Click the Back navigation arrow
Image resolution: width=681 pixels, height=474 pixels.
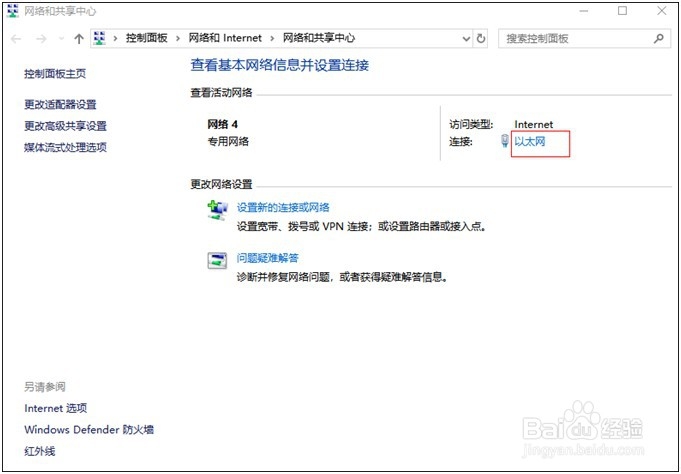click(16, 39)
